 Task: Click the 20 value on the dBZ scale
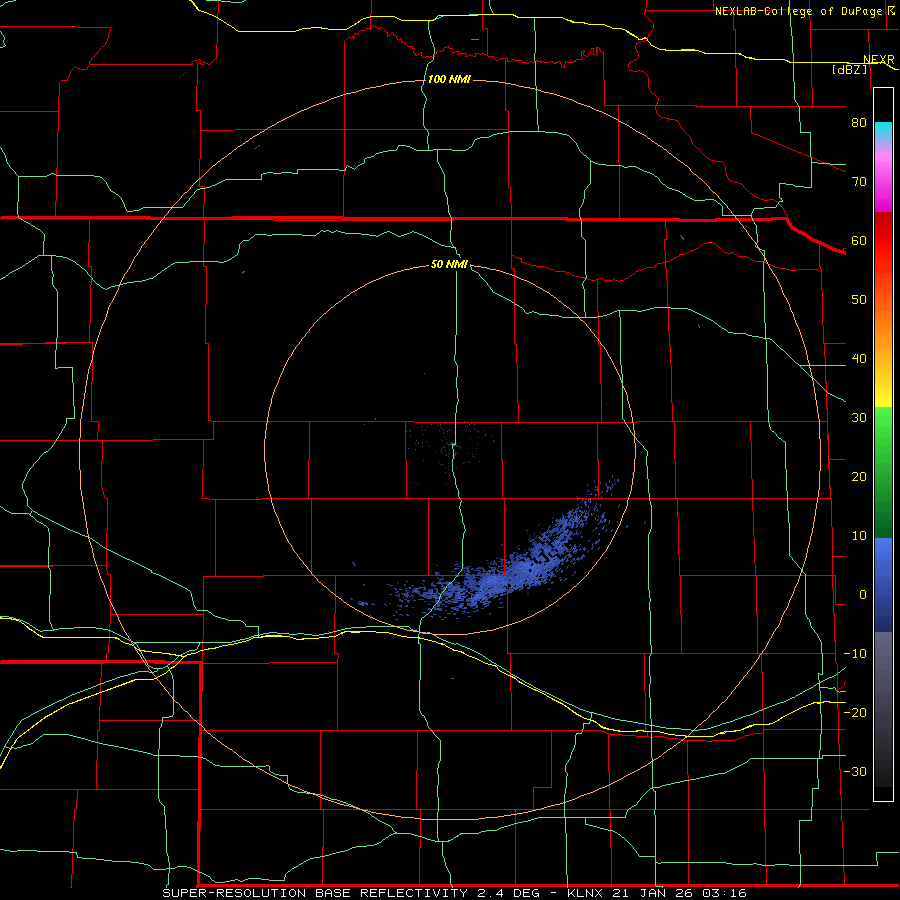859,476
